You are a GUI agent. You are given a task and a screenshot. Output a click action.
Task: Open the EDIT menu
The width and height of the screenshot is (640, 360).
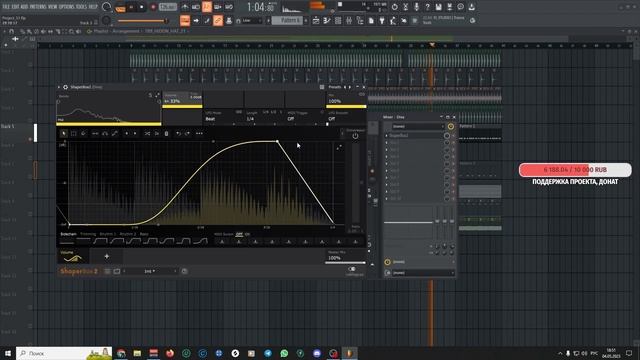16,7
